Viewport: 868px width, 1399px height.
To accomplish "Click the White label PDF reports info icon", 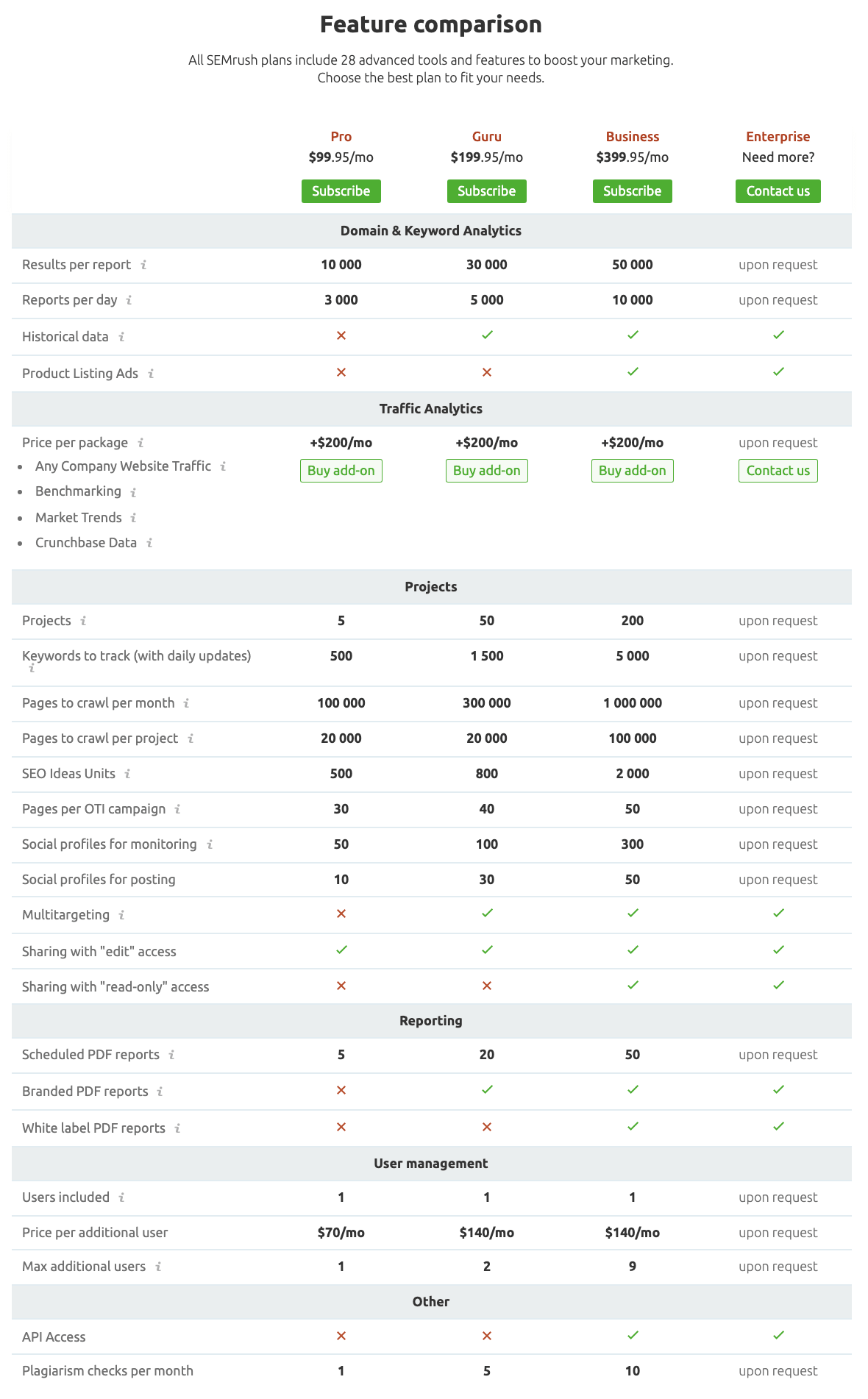I will 177,1128.
